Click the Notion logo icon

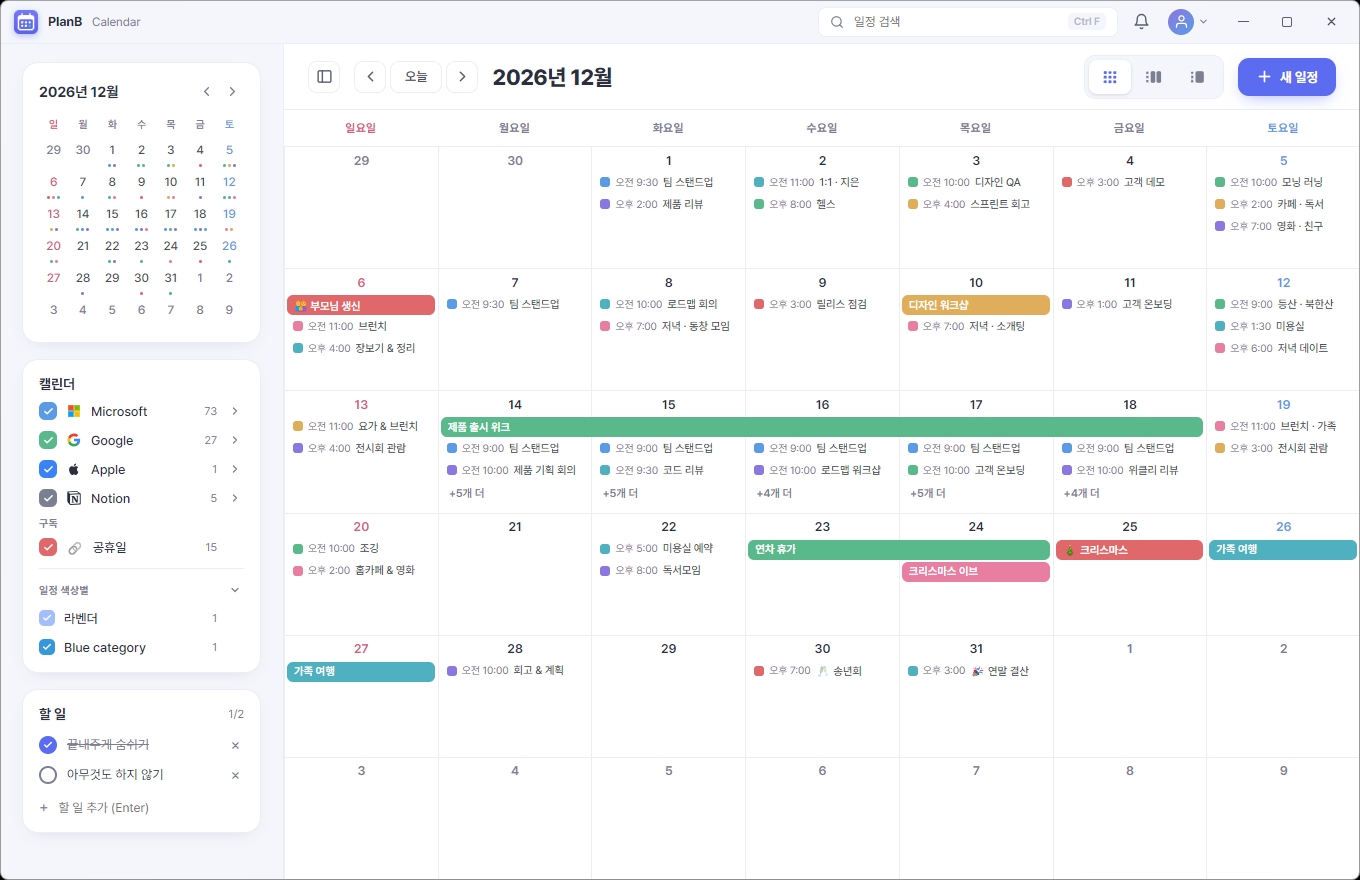pyautogui.click(x=74, y=498)
